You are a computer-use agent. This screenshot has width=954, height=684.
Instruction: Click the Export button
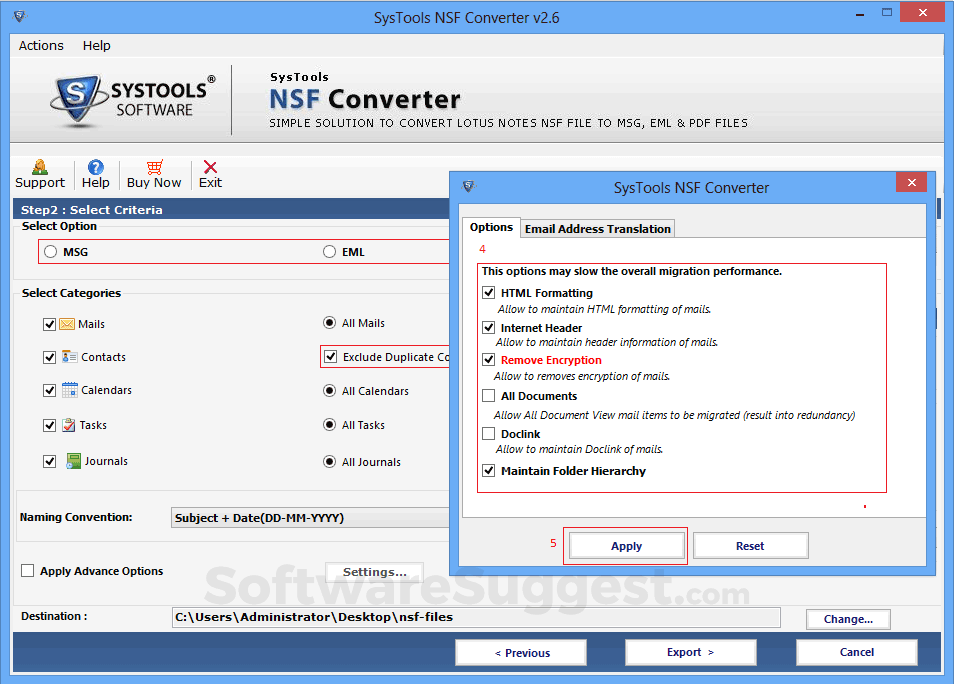pos(691,652)
